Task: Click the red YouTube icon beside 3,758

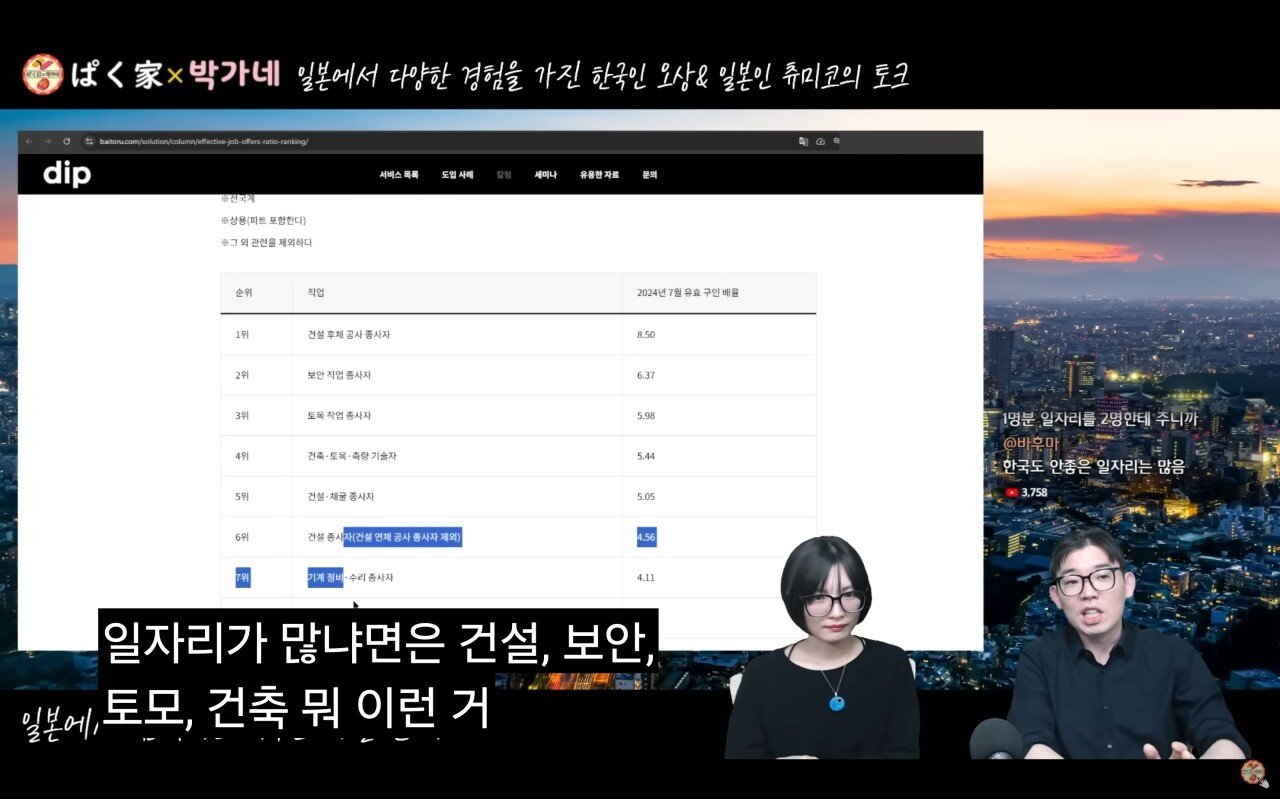Action: tap(1012, 492)
